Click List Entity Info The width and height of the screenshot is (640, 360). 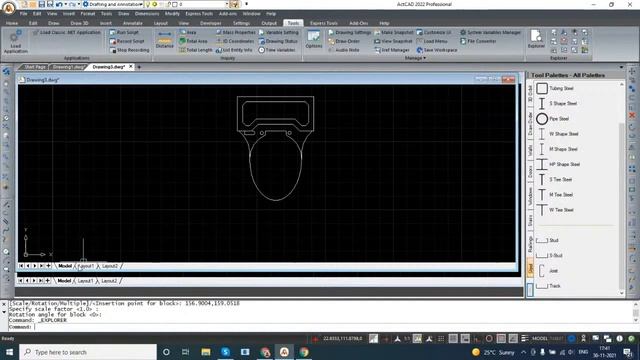pos(234,50)
